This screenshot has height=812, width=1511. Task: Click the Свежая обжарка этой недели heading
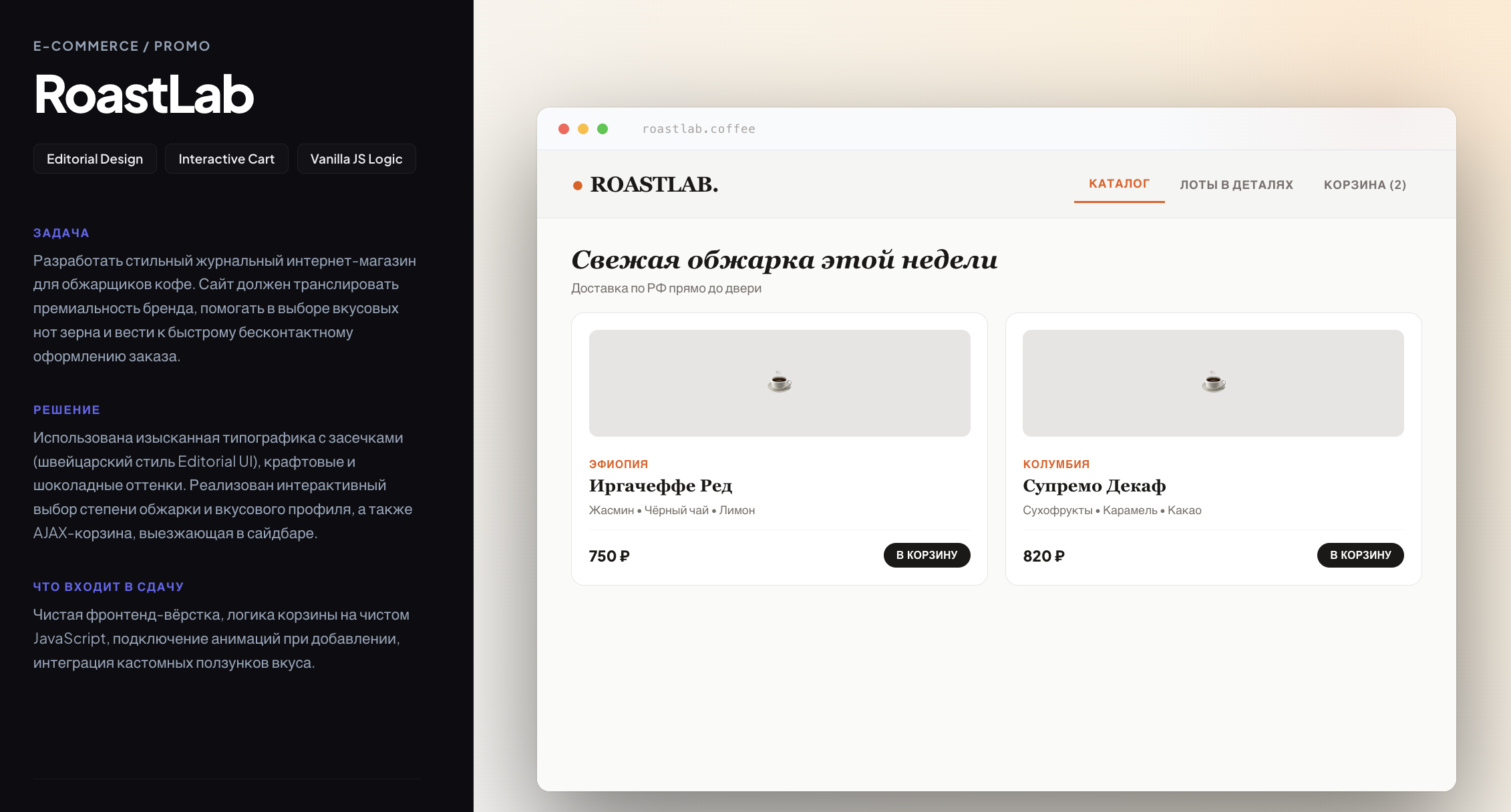(x=784, y=260)
